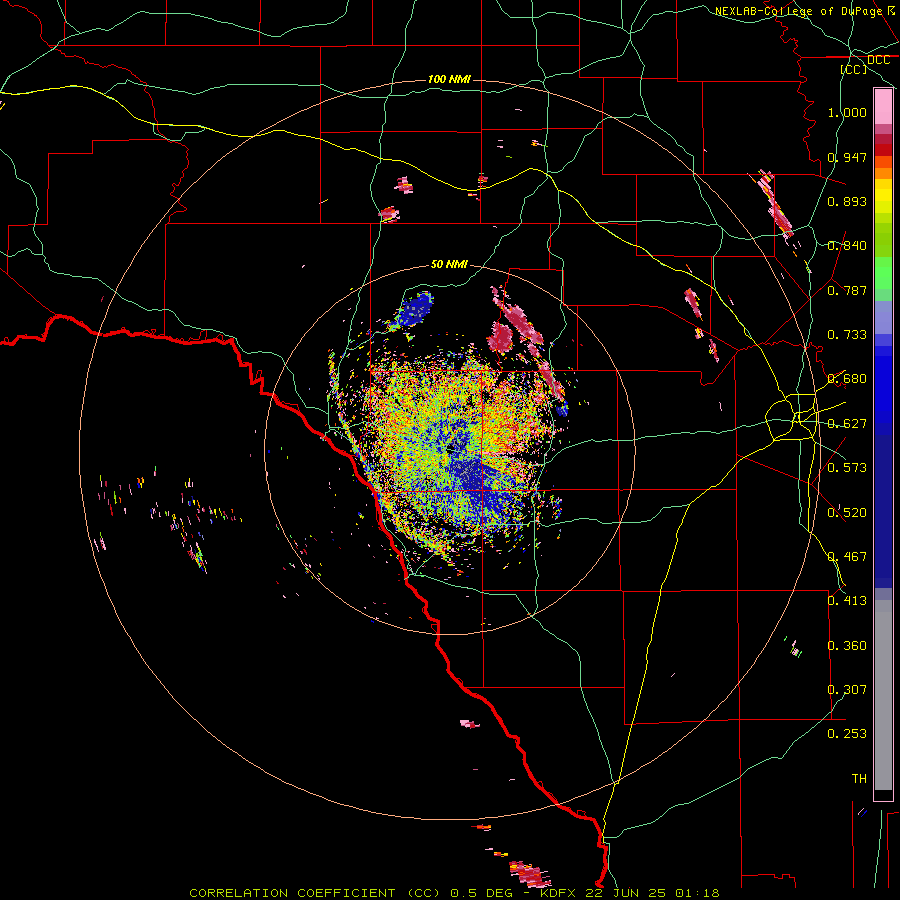Image resolution: width=900 pixels, height=900 pixels.
Task: Click the NEXLAB-College of DuPage credit text
Action: [798, 11]
